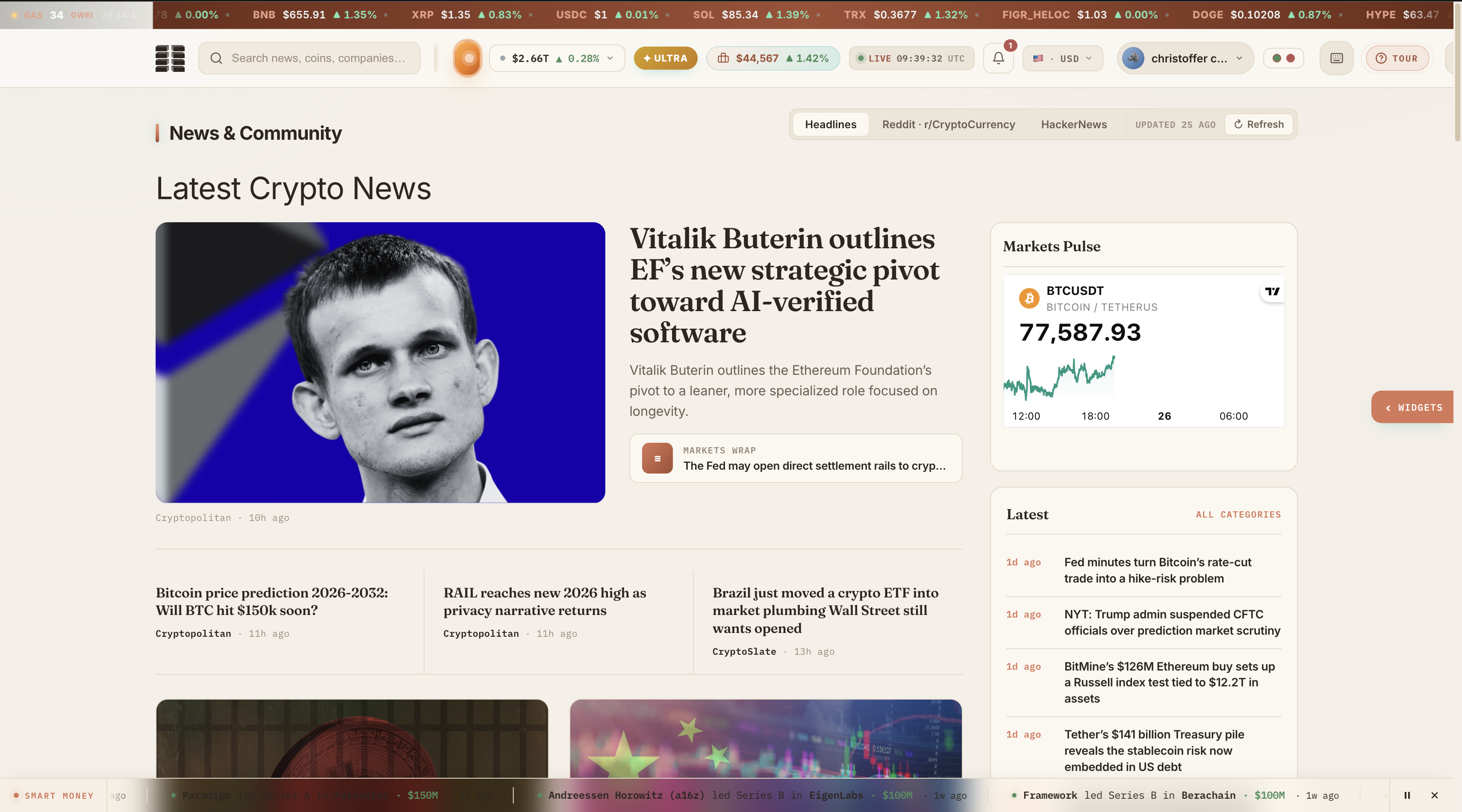Click the CryptoSlate source label
This screenshot has width=1462, height=812.
coord(744,652)
